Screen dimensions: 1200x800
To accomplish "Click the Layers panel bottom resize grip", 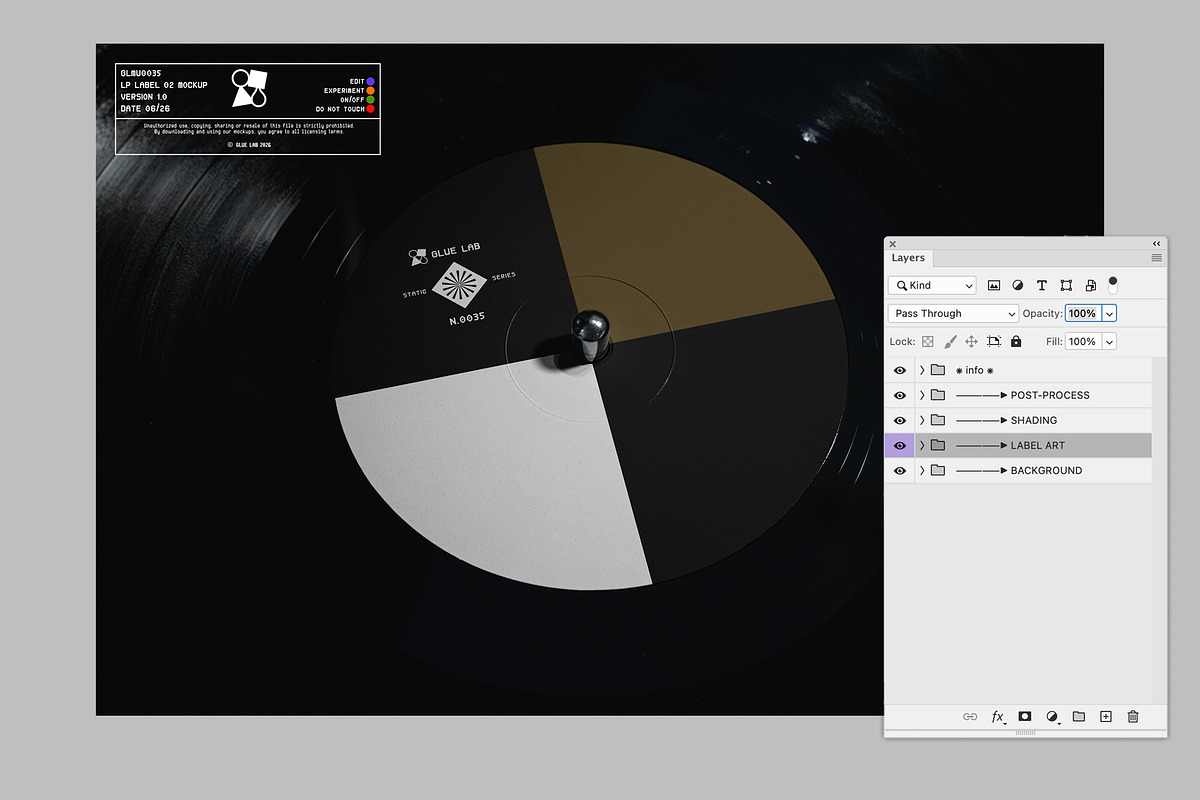I will coord(1025,733).
